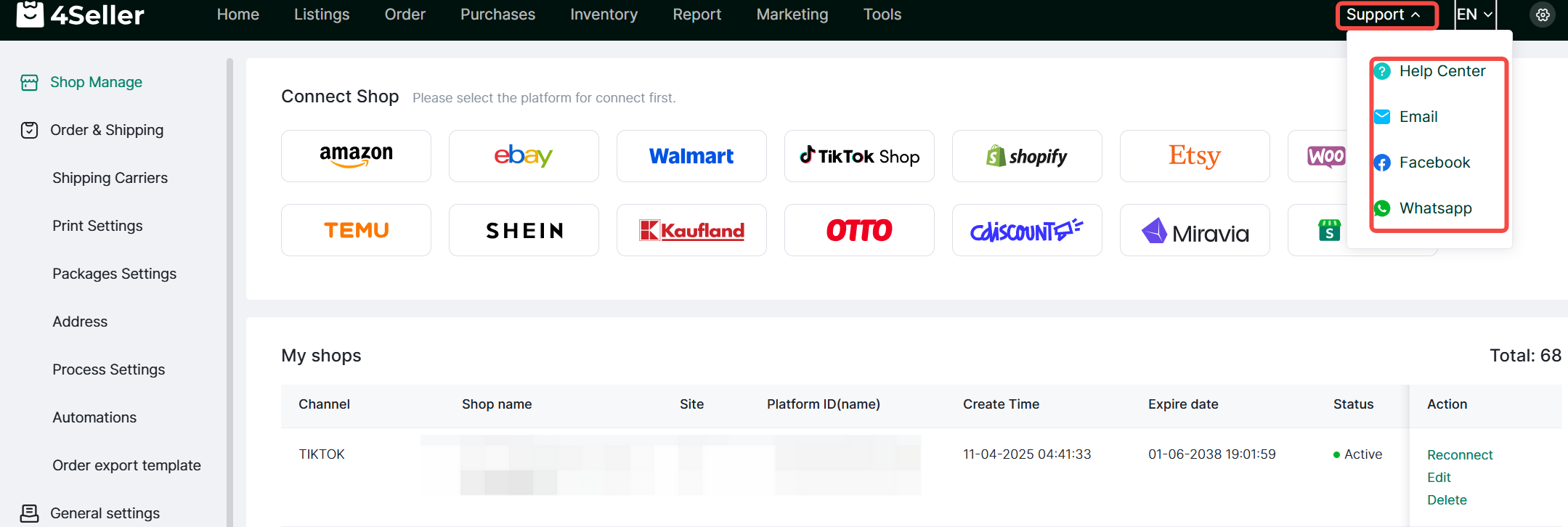This screenshot has height=527, width=1568.
Task: Open the EN language dropdown
Action: pos(1474,15)
